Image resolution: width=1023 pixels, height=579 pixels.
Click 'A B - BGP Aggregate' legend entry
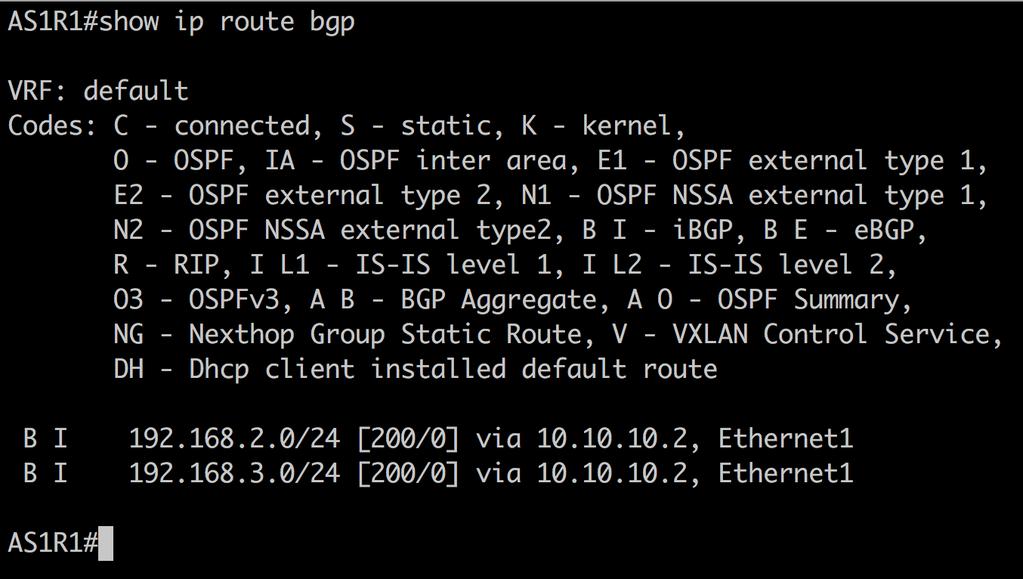click(453, 300)
